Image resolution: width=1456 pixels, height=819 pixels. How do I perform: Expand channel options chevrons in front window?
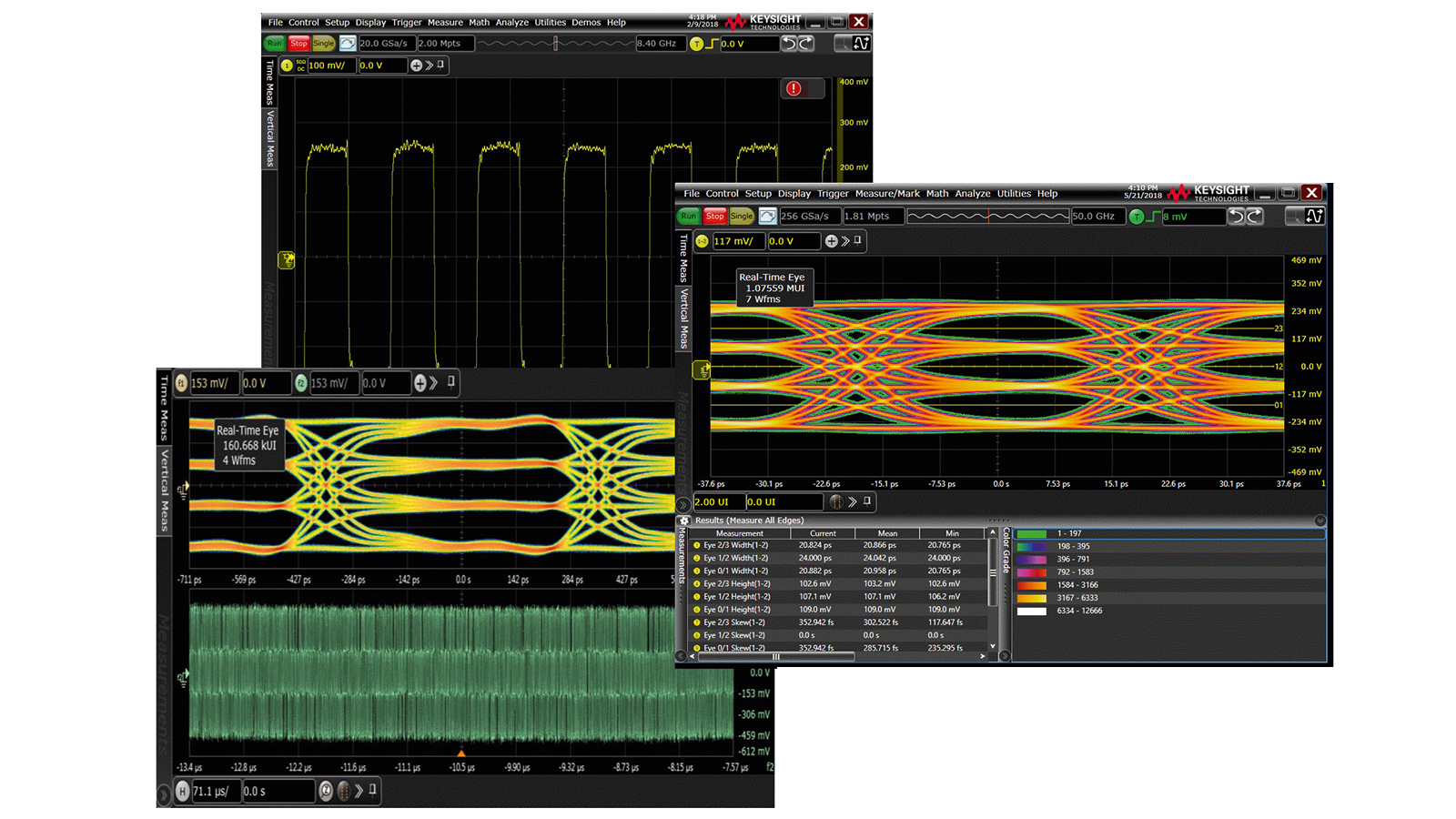point(845,241)
